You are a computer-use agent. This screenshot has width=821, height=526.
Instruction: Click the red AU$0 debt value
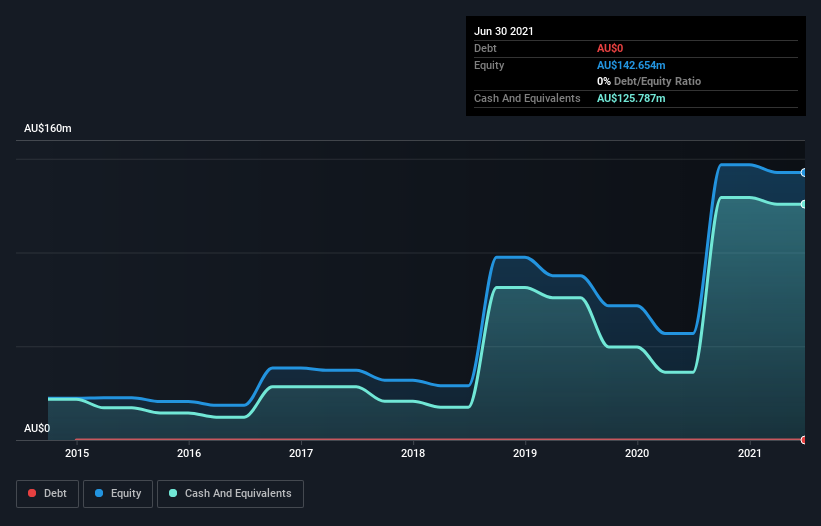tap(610, 48)
